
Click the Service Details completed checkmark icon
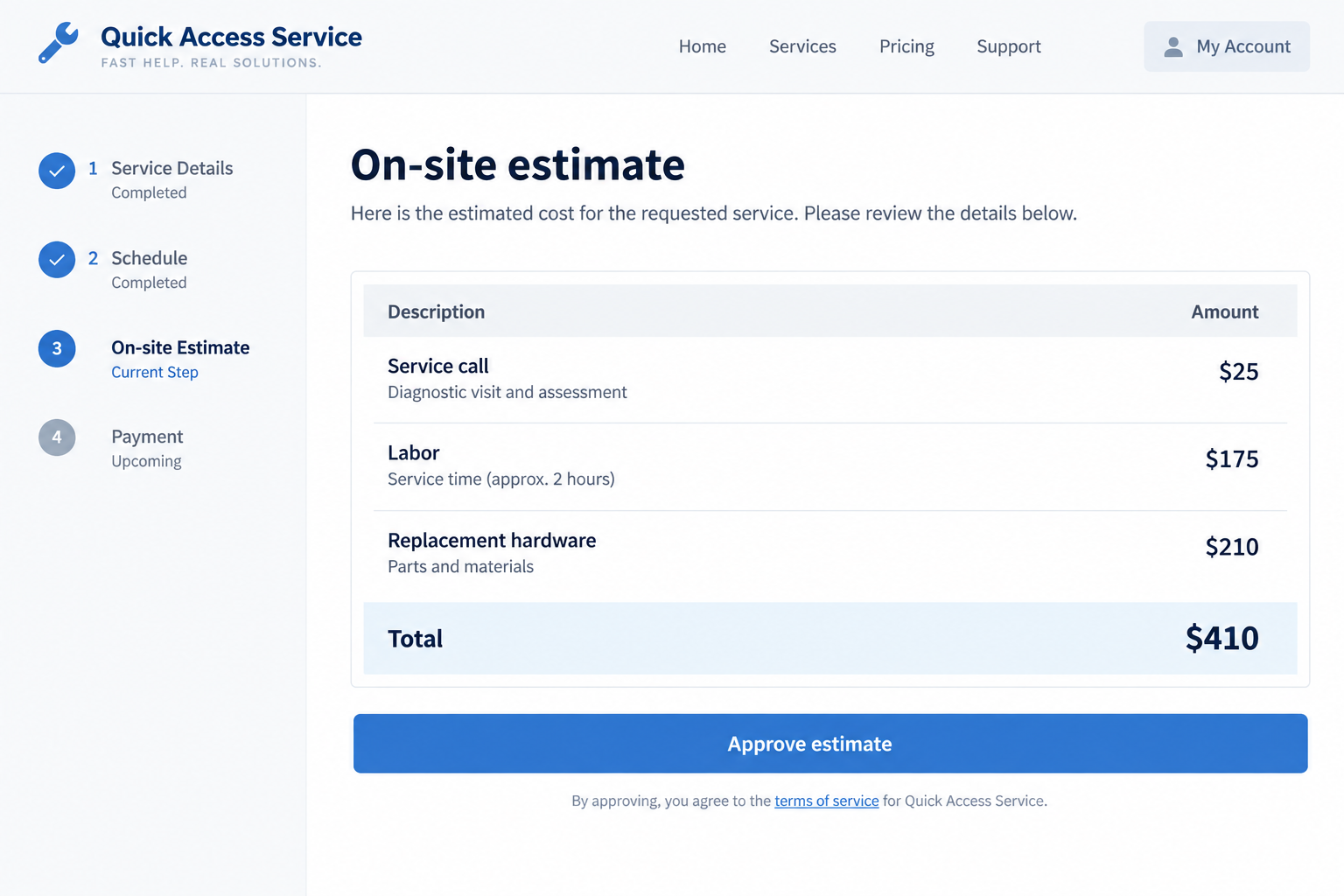(57, 171)
